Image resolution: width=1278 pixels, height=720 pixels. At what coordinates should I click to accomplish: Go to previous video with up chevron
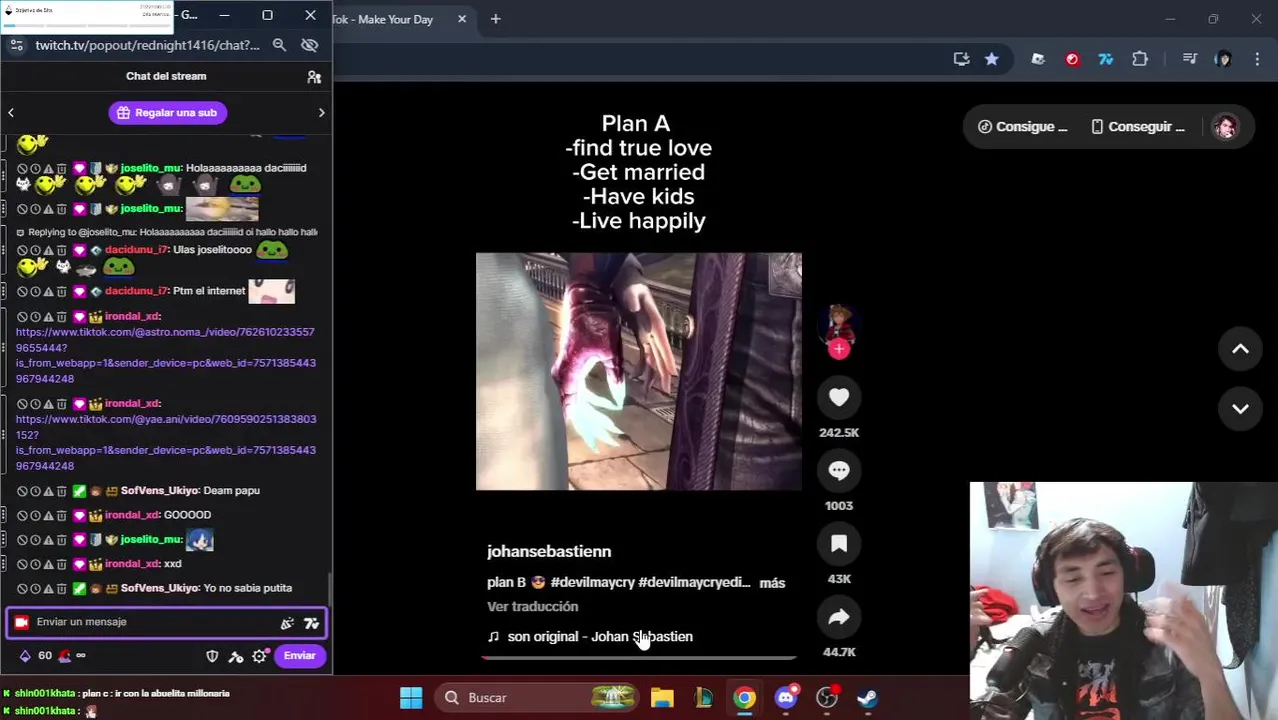(x=1240, y=349)
